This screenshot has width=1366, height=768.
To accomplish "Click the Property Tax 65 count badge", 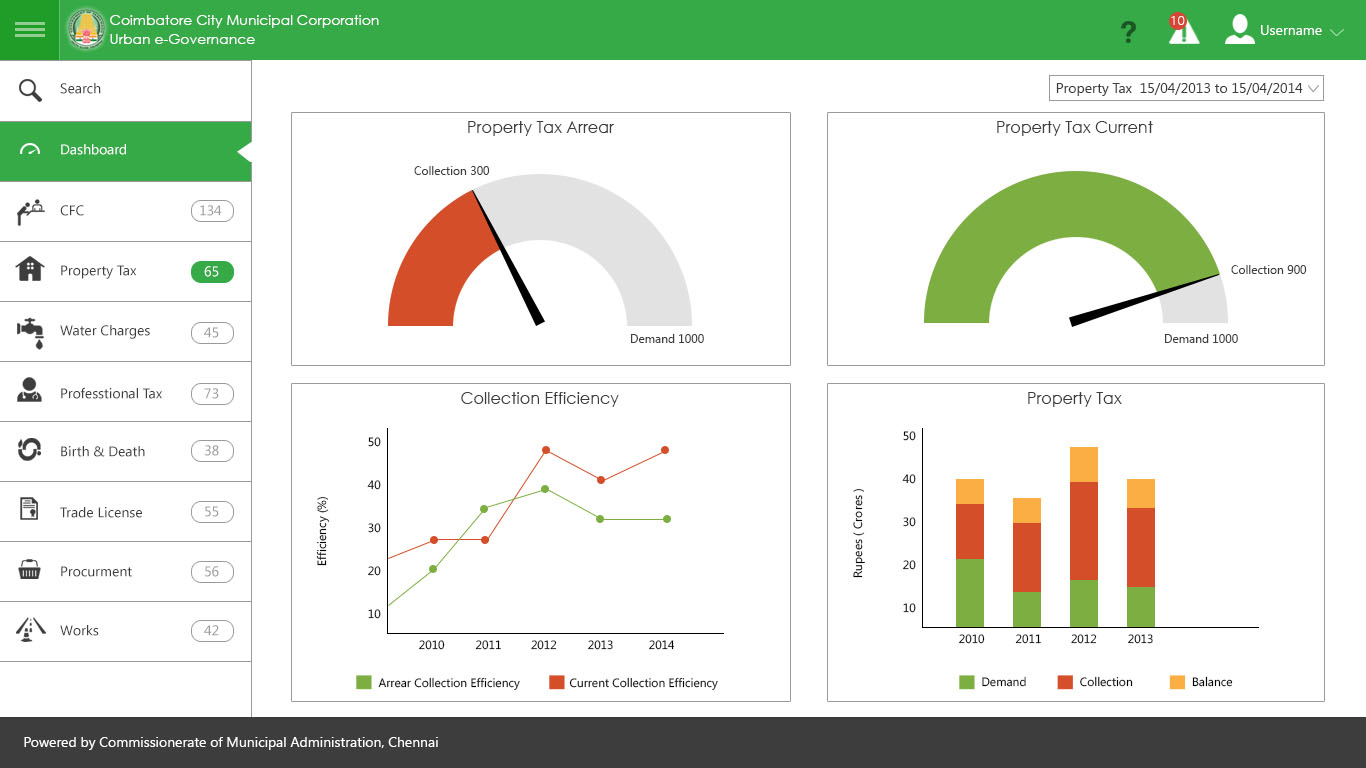I will click(x=211, y=272).
